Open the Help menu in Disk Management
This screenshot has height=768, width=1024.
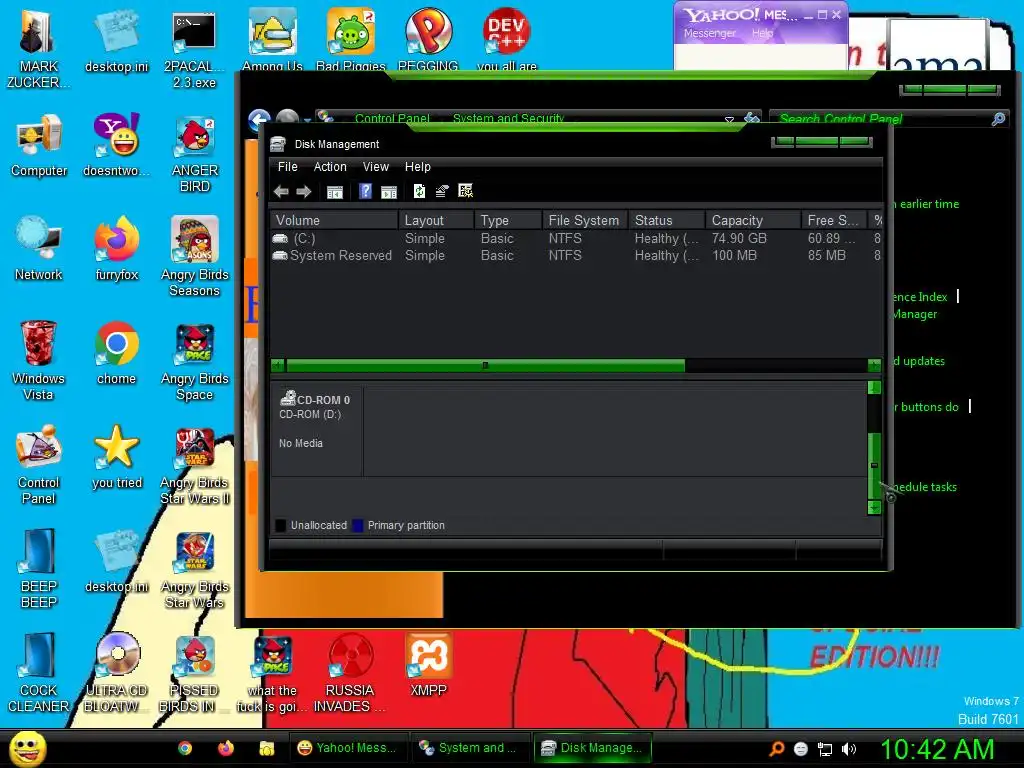(x=417, y=167)
